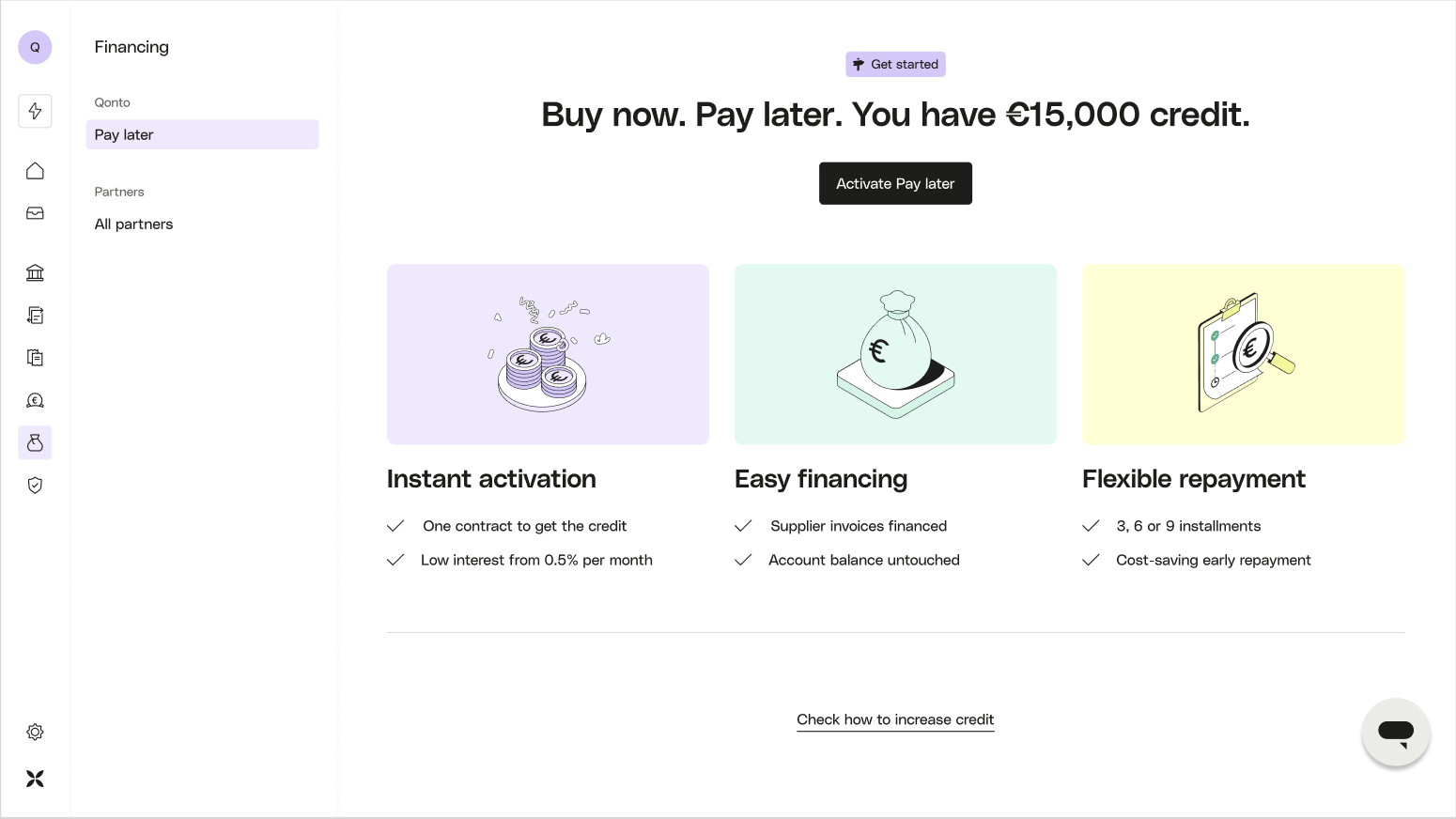Image resolution: width=1456 pixels, height=819 pixels.
Task: Click the Get started badge
Action: click(x=895, y=64)
